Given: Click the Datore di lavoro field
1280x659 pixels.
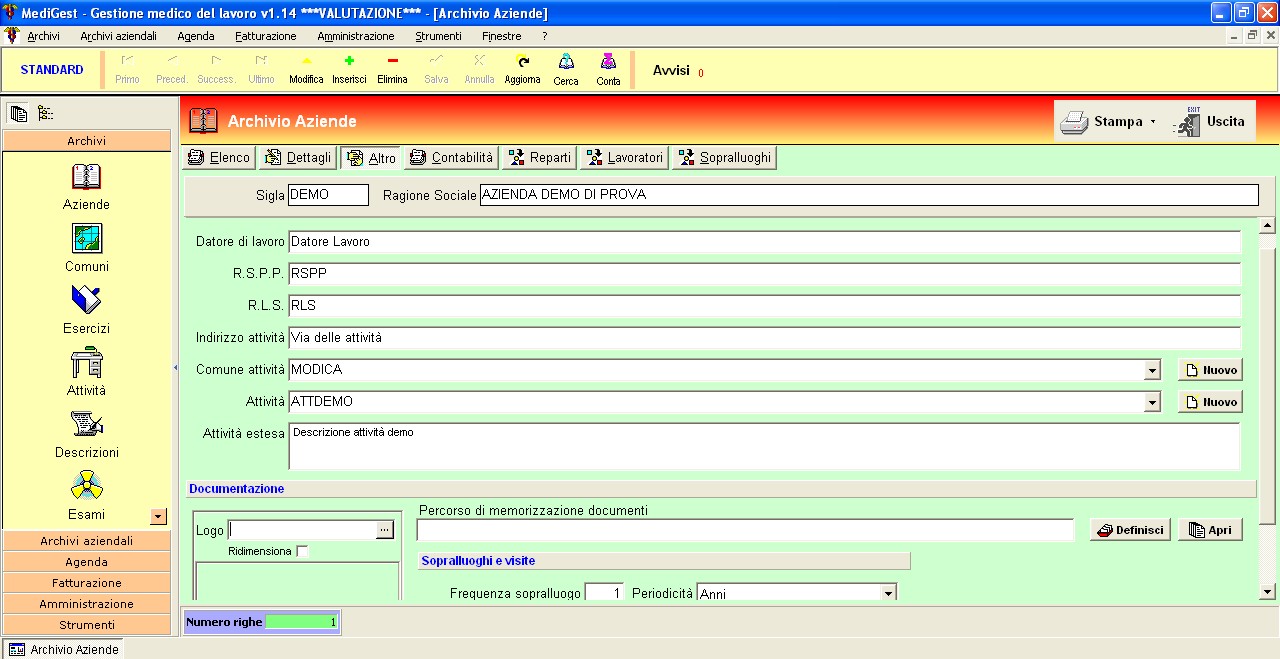Looking at the screenshot, I should 763,242.
